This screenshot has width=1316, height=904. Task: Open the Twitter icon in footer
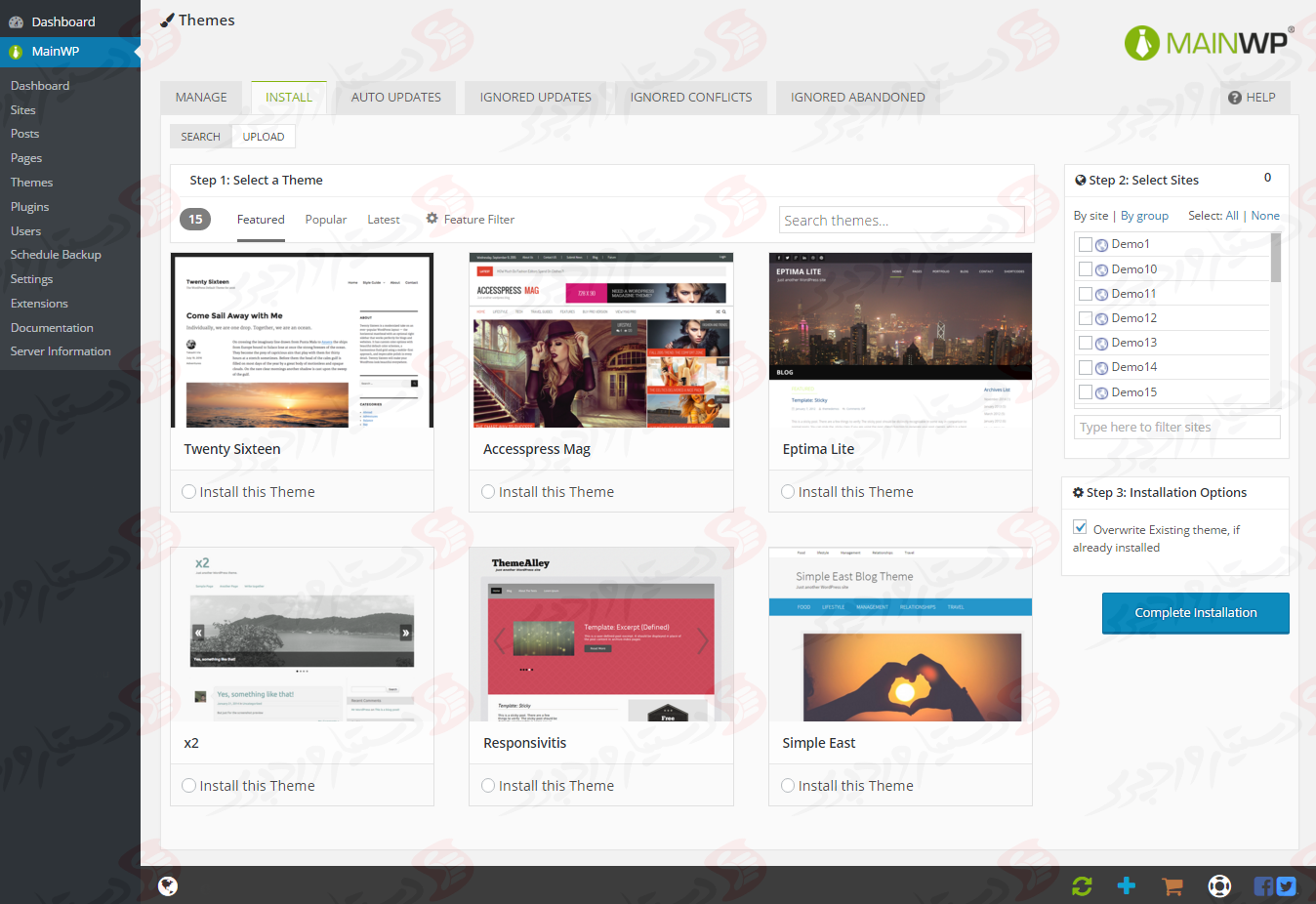coord(1287,886)
